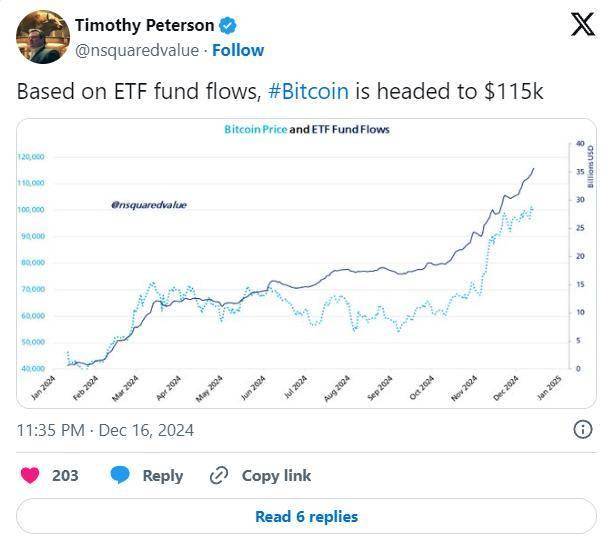Click the @nsquaredvalue watermark in chart
Image resolution: width=612 pixels, height=539 pixels.
click(149, 205)
